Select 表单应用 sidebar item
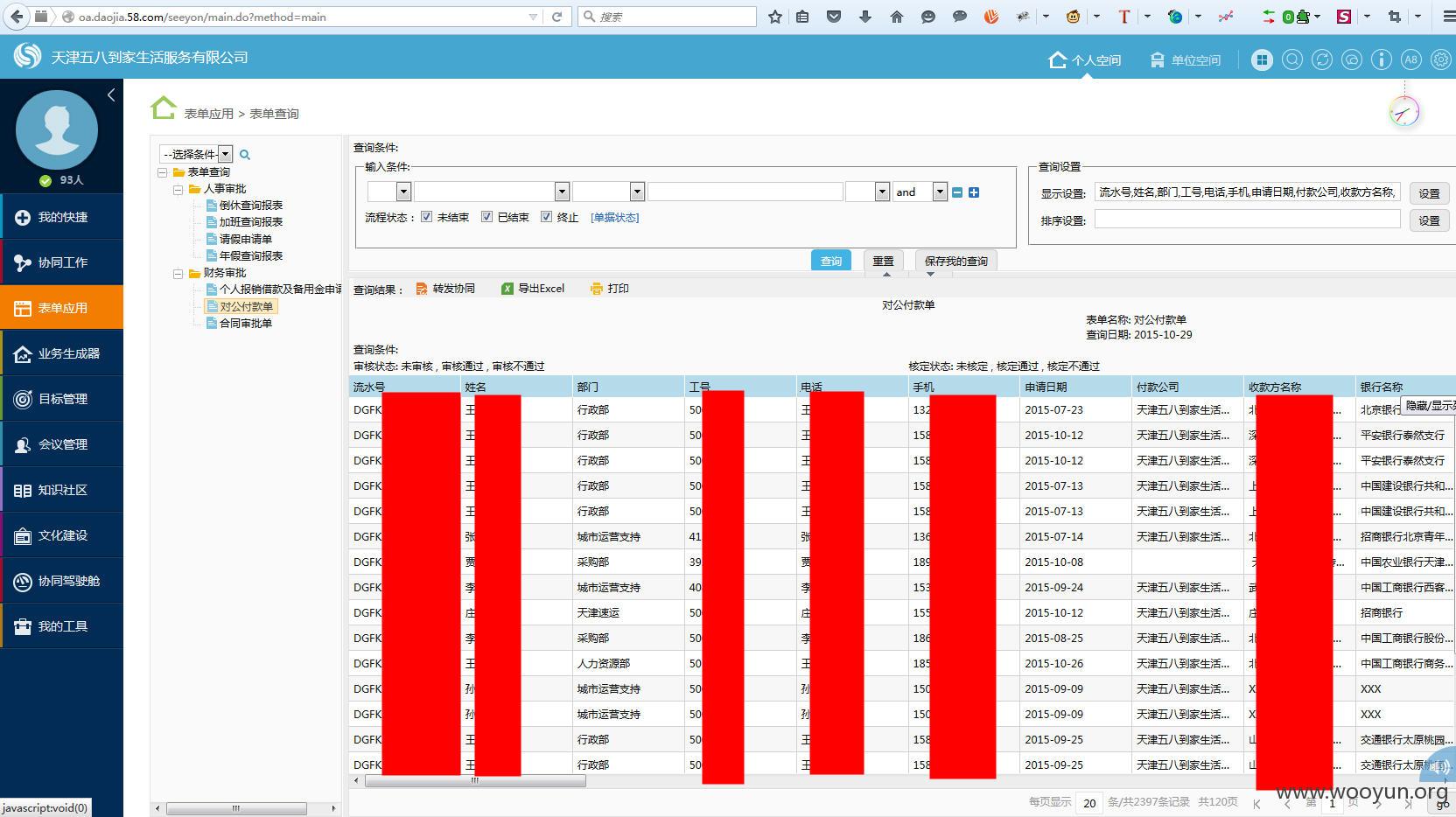This screenshot has width=1456, height=817. 61,308
